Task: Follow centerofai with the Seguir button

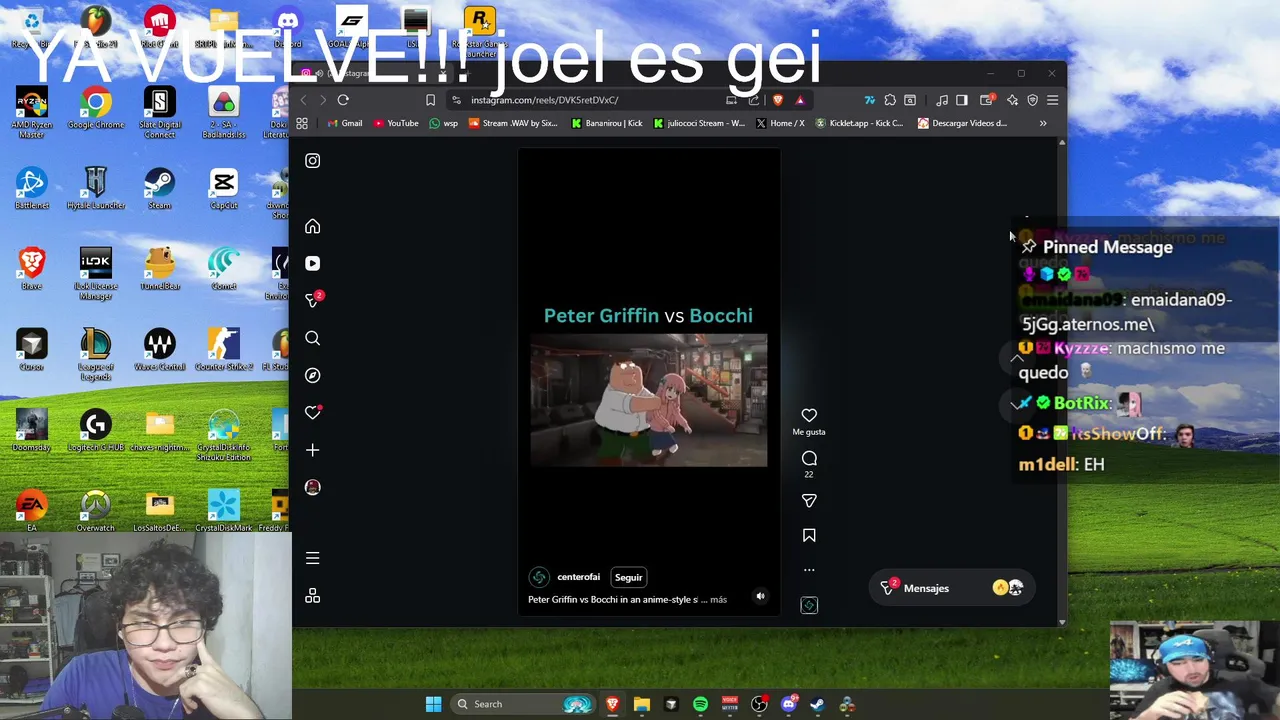Action: click(x=628, y=577)
